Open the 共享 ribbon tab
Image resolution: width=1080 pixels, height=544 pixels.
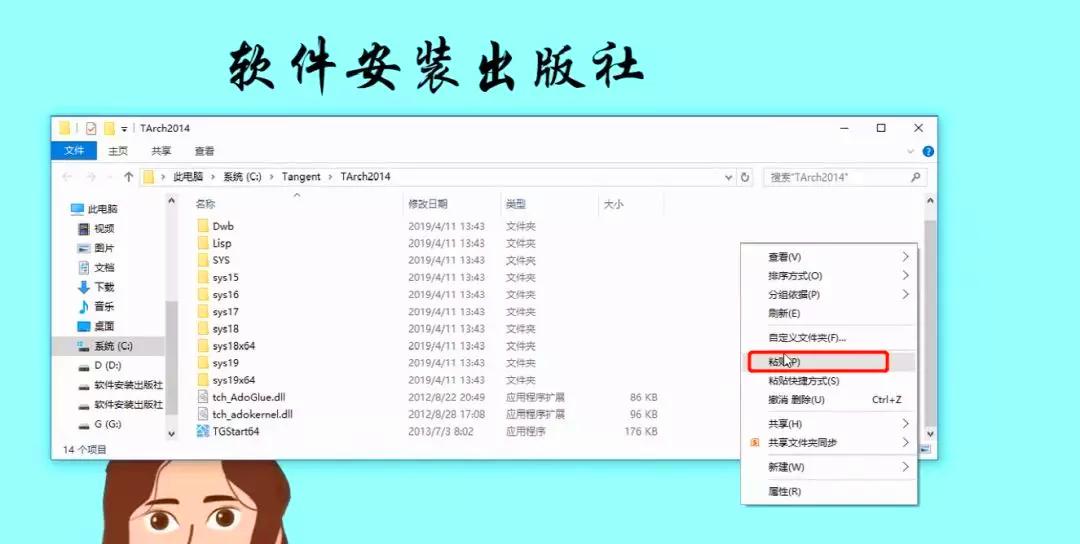pyautogui.click(x=161, y=151)
